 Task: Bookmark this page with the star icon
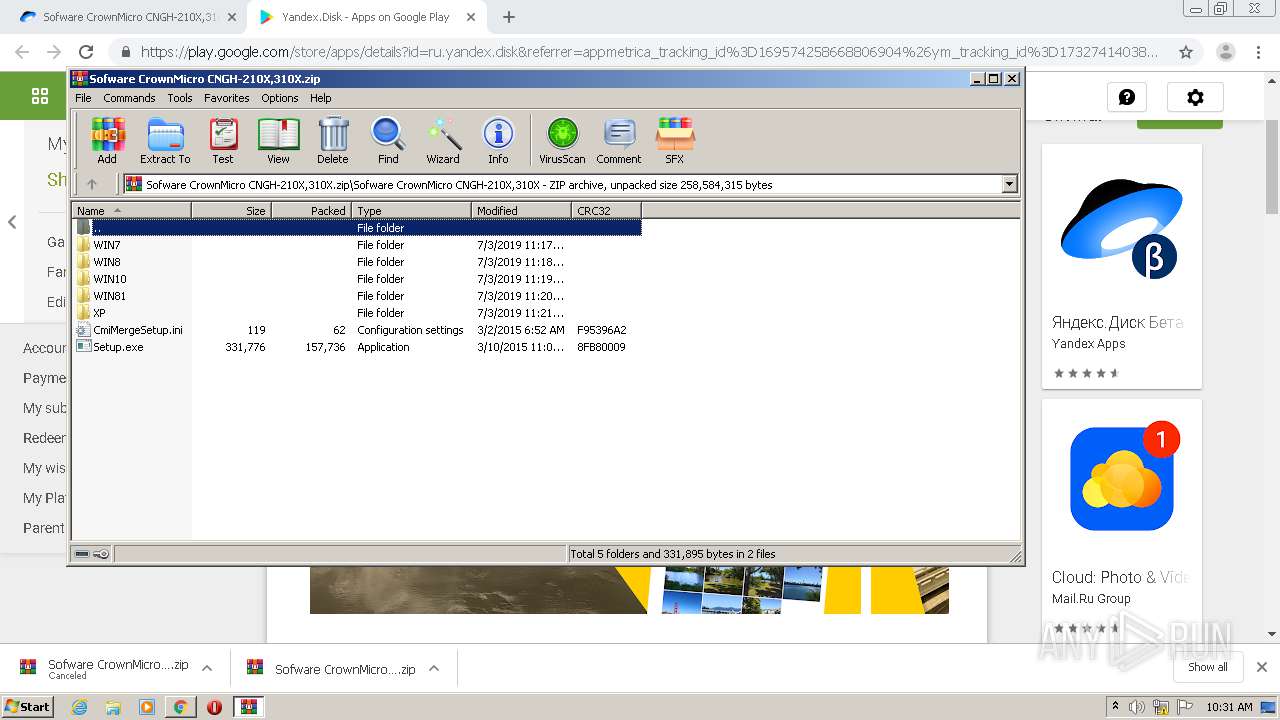[1186, 52]
